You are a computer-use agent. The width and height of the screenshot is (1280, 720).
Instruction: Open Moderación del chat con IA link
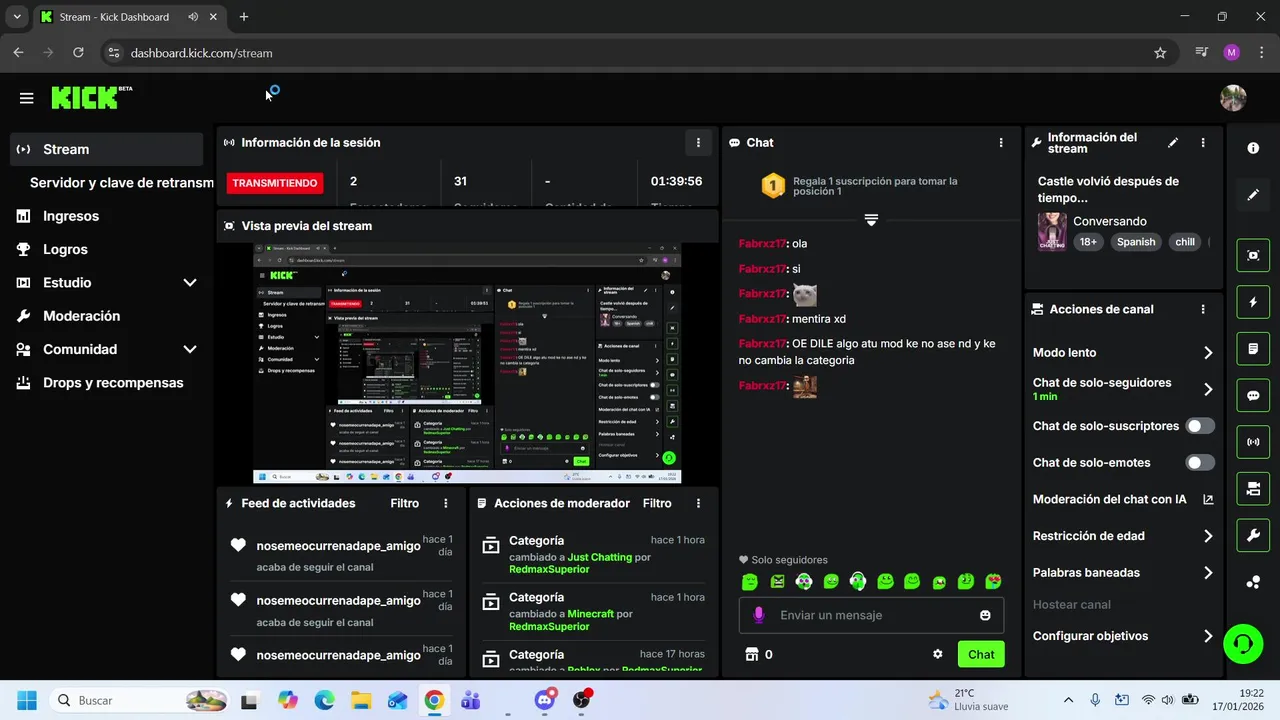point(1123,500)
